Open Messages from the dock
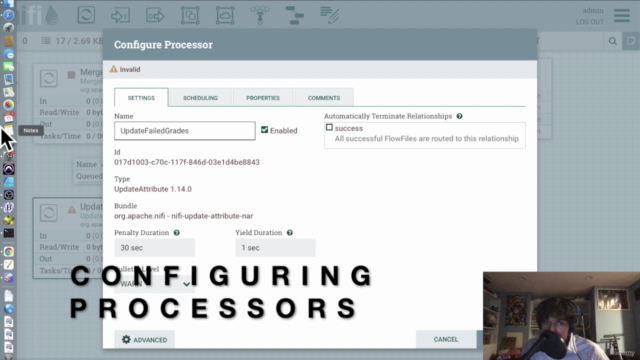 pos(9,53)
